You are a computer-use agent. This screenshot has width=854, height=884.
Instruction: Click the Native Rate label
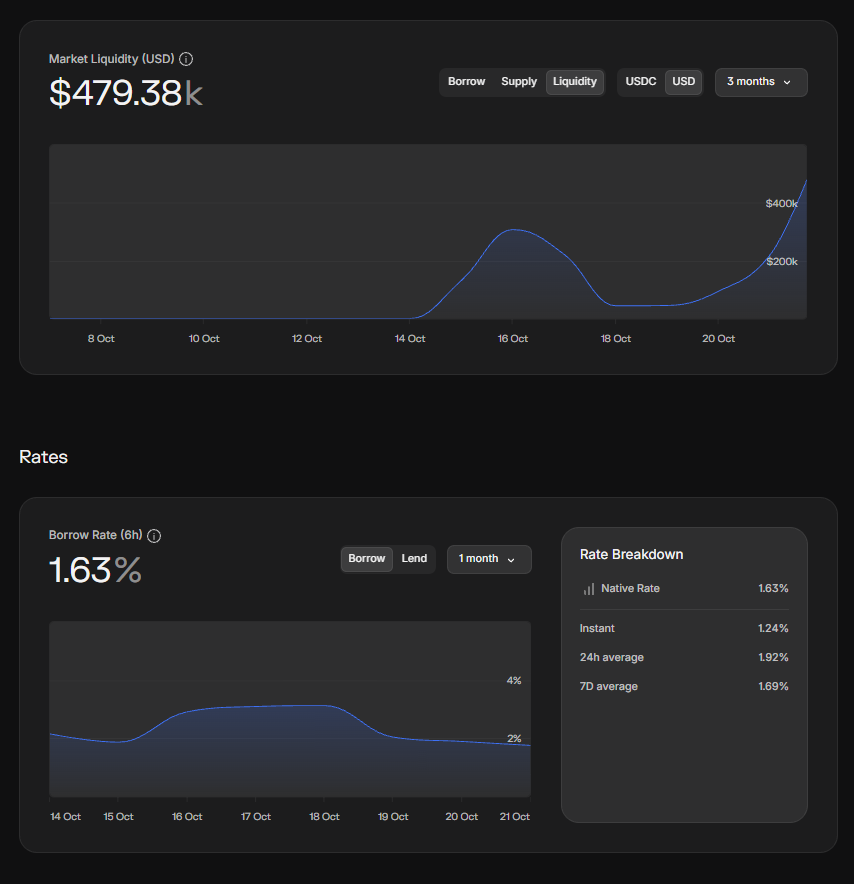coord(630,589)
